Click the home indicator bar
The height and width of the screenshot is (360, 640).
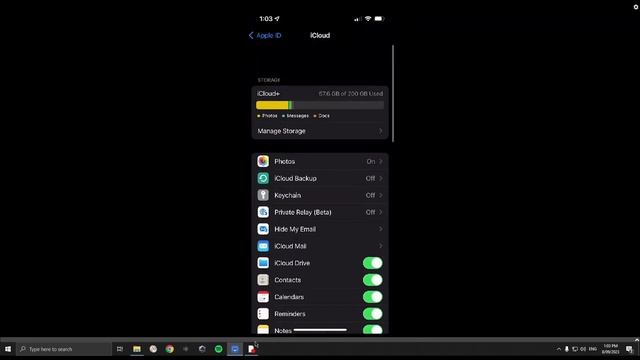(320, 330)
